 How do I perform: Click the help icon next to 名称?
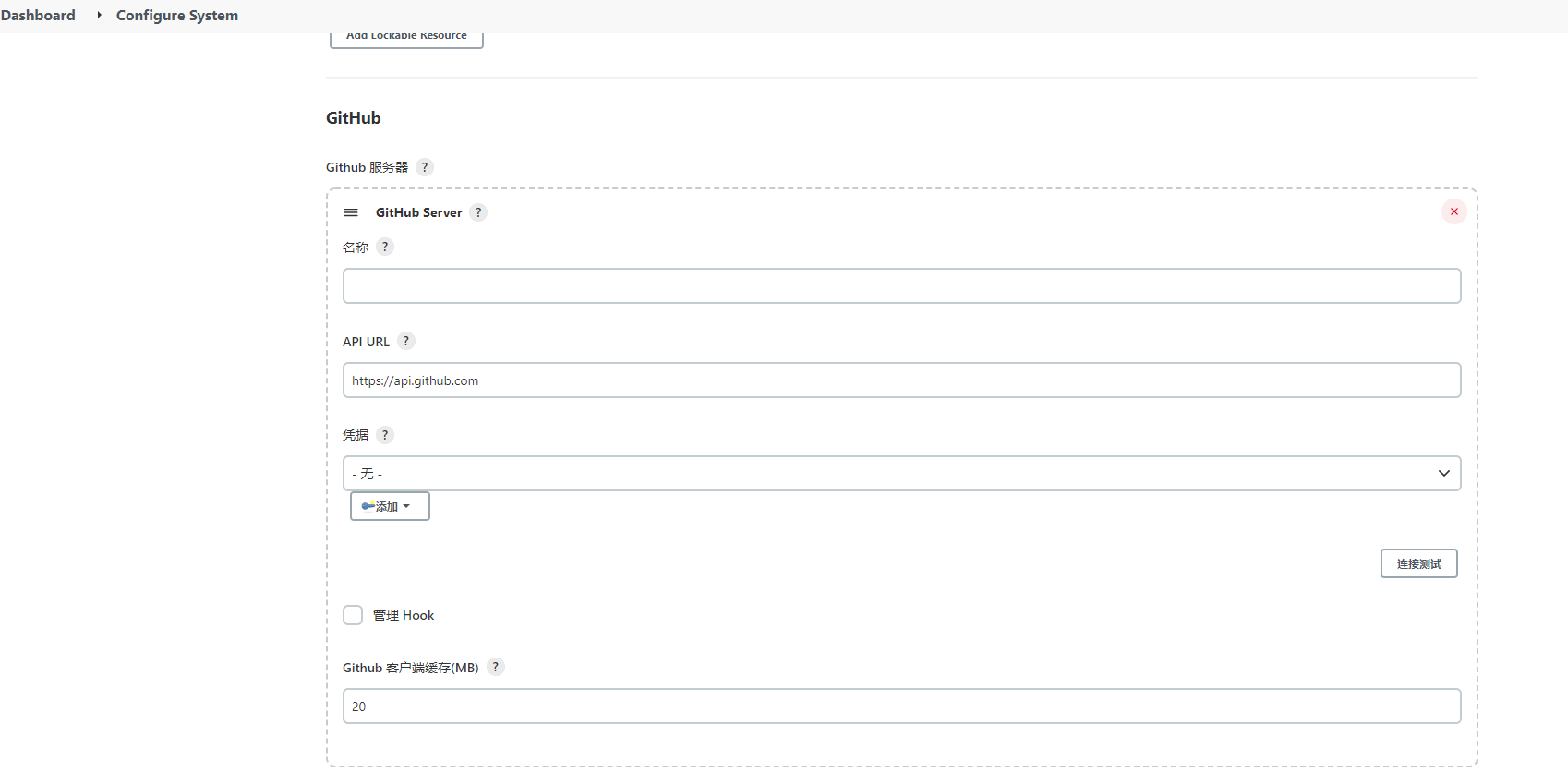pyautogui.click(x=385, y=247)
